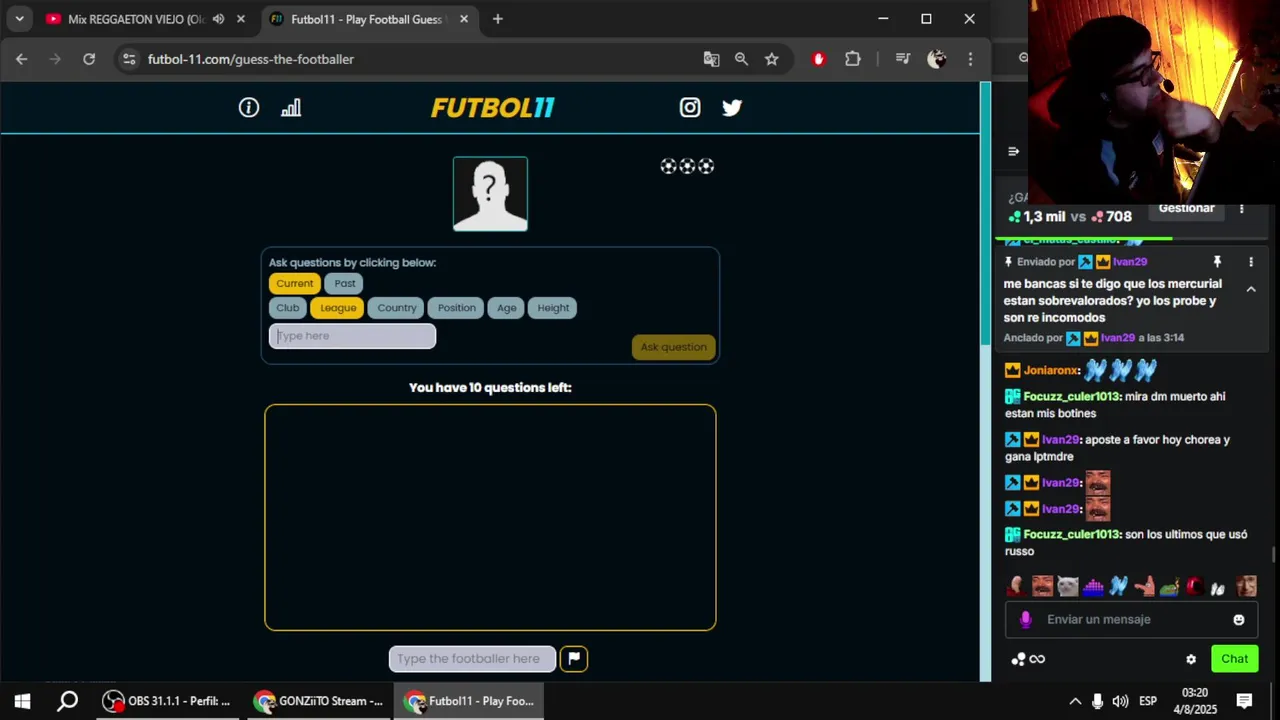Select the Club question type
Image resolution: width=1280 pixels, height=720 pixels.
[x=288, y=308]
